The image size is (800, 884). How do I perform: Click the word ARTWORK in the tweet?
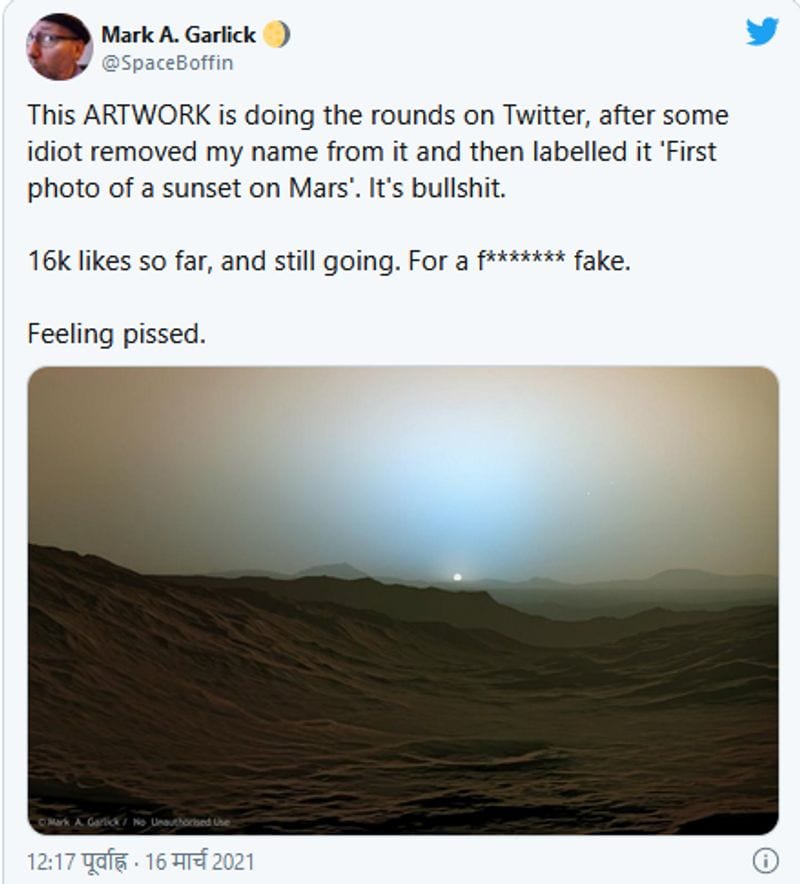pos(147,115)
